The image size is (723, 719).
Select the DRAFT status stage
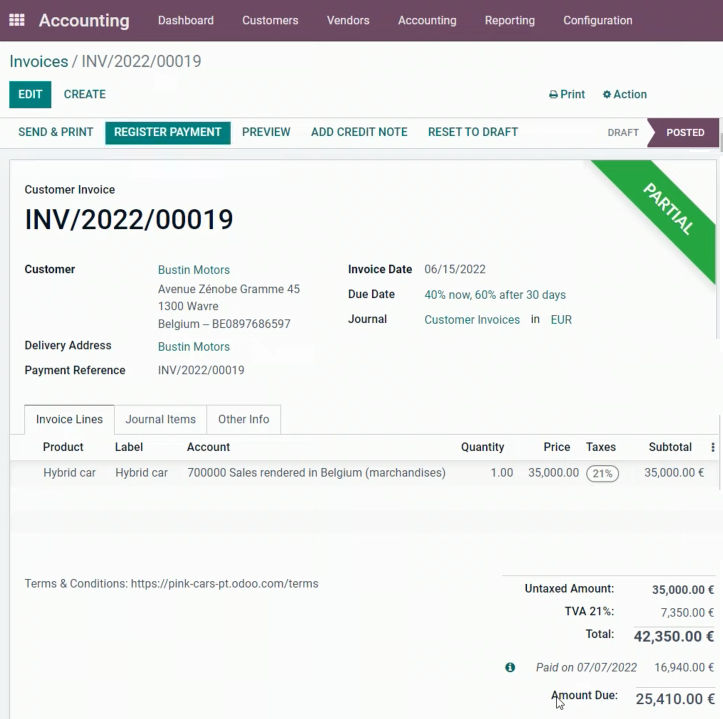point(623,133)
